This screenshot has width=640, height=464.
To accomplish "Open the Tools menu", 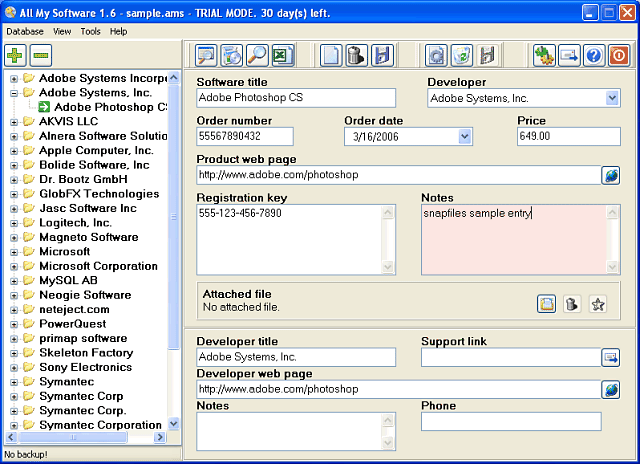I will tap(90, 31).
